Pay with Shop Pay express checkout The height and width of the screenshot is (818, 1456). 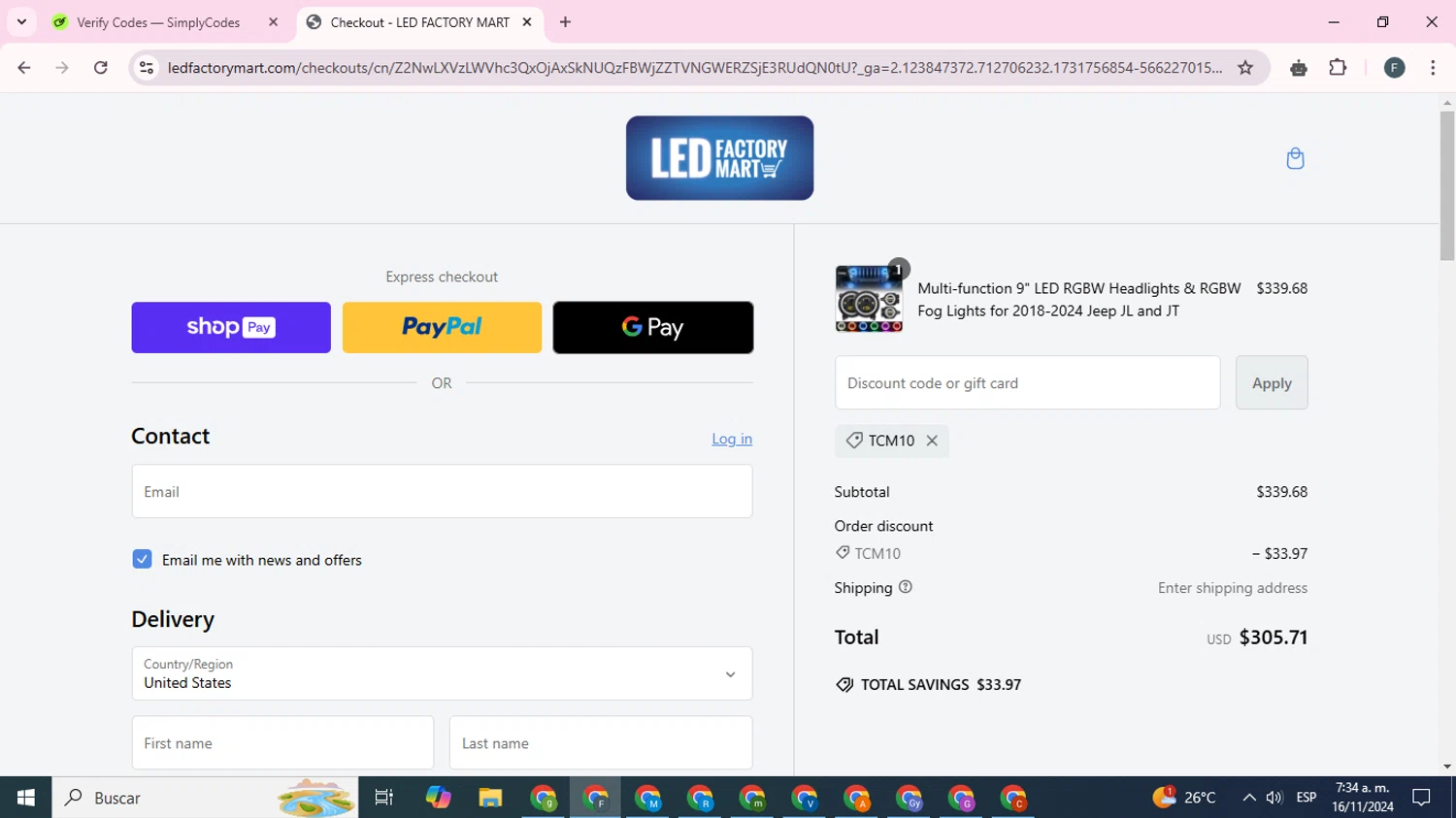231,327
